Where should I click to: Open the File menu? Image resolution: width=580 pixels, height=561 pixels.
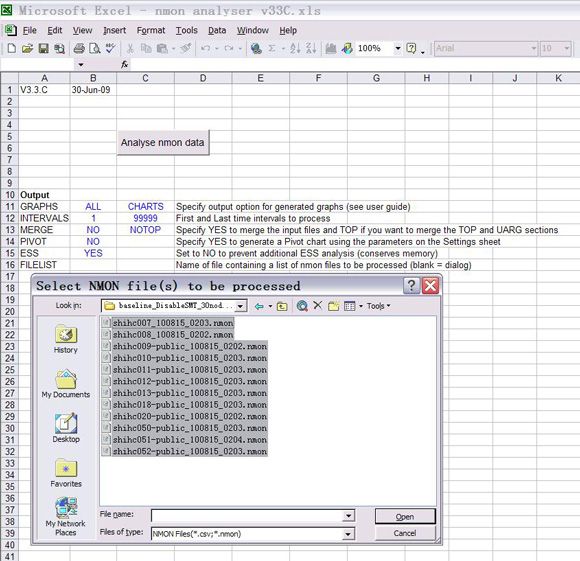tap(30, 30)
